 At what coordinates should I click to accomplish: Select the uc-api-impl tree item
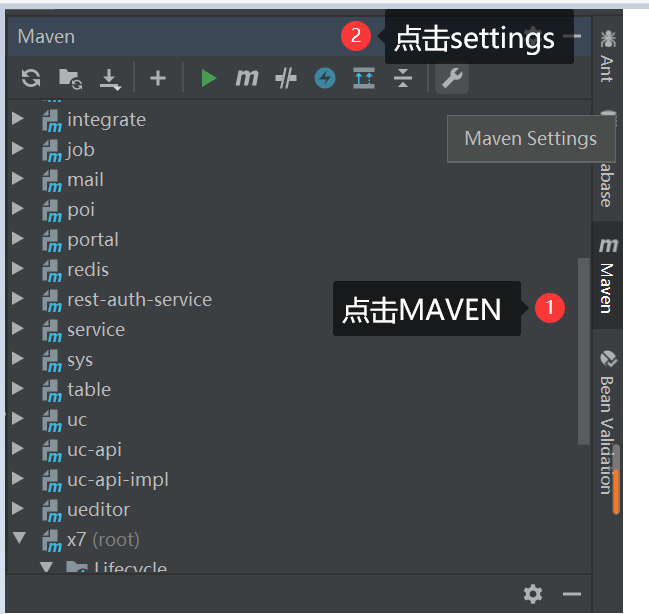coord(118,480)
